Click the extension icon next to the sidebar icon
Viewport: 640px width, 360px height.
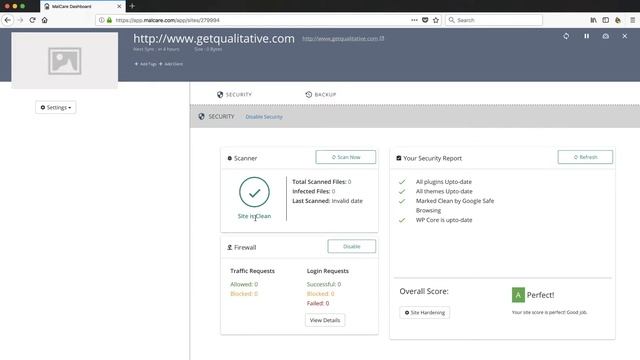pos(618,20)
